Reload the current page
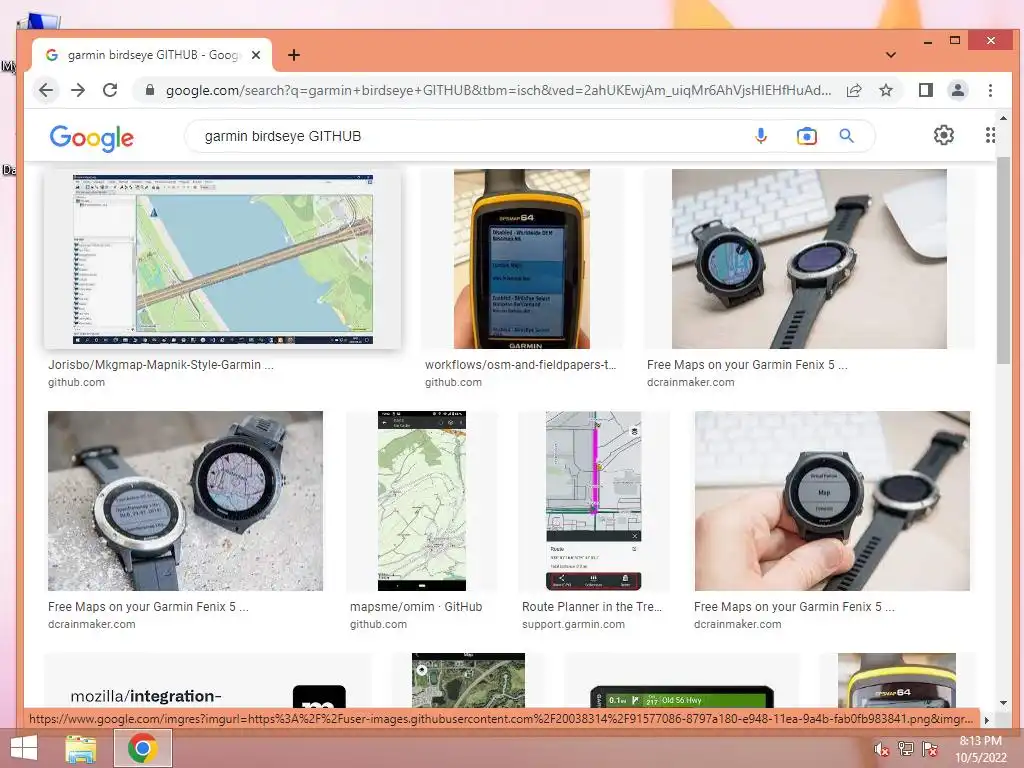This screenshot has height=768, width=1024. pos(110,90)
